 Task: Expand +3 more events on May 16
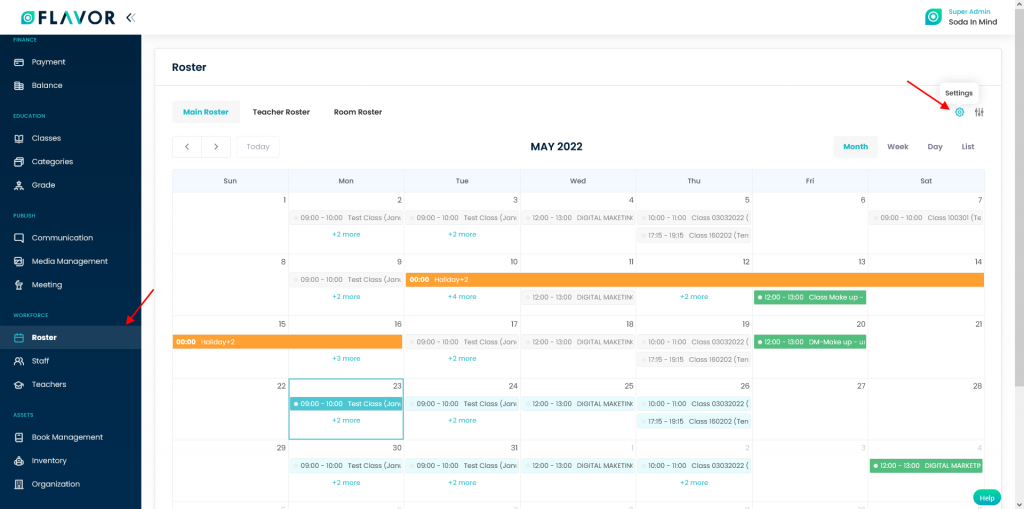click(x=346, y=358)
